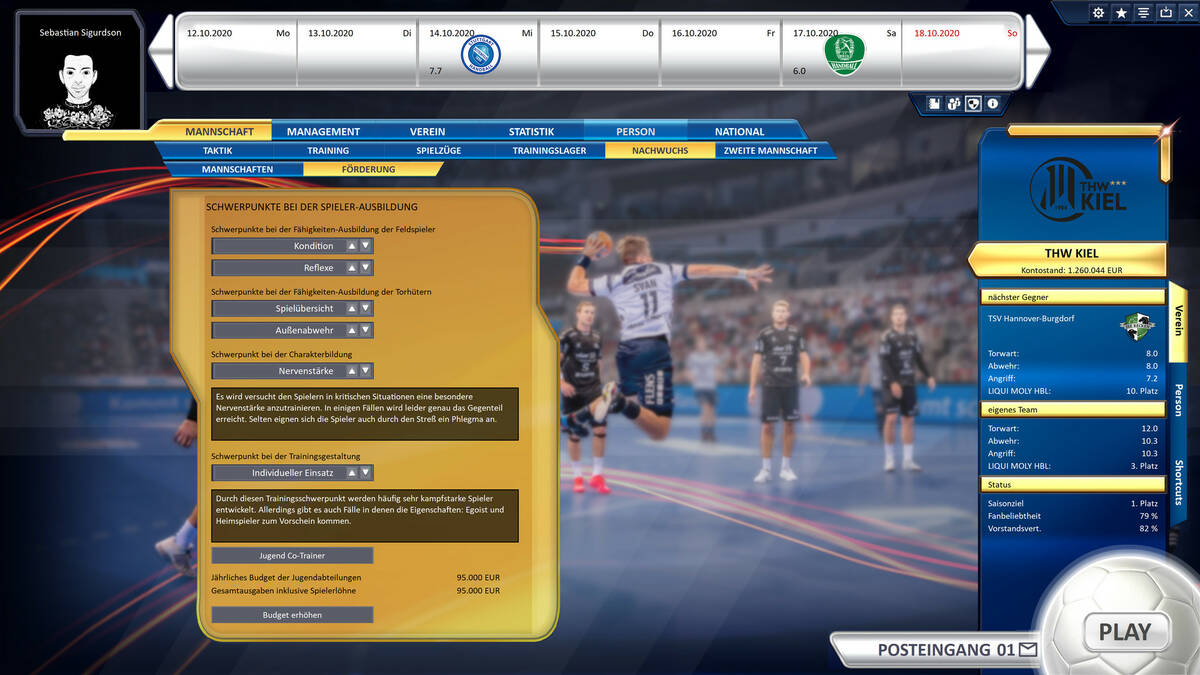Click the Jugend Co-Trainer button
Viewport: 1200px width, 675px height.
pos(292,555)
